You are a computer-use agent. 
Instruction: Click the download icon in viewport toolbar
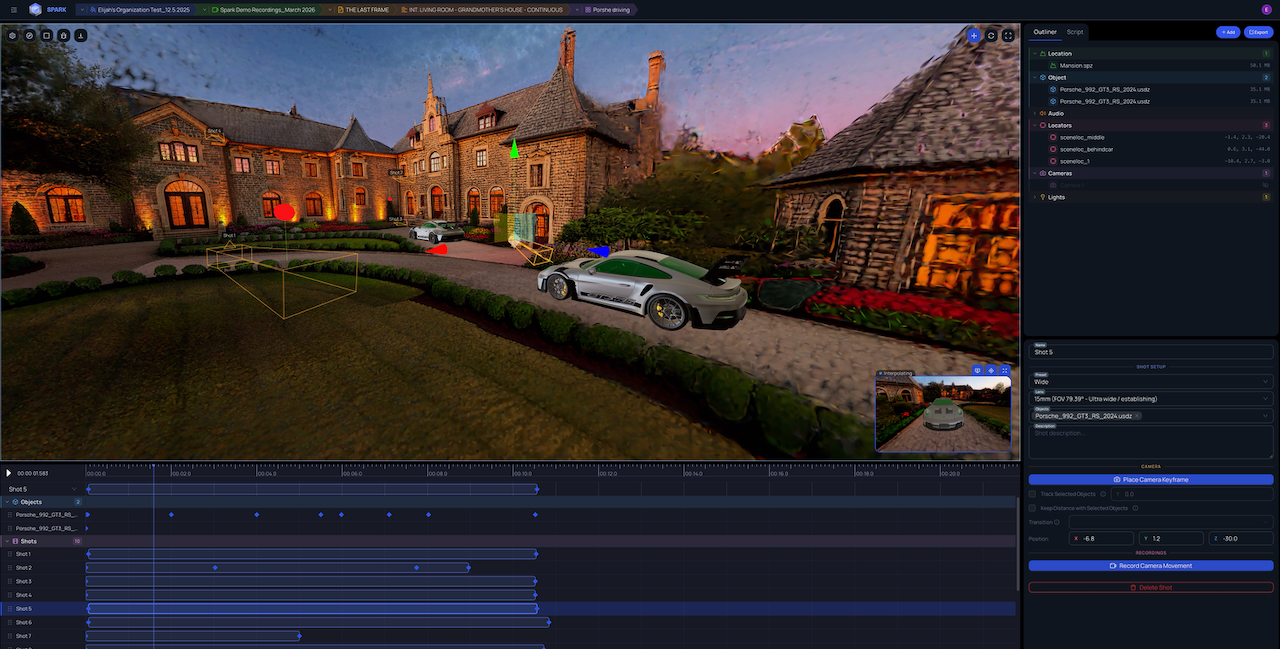[x=80, y=35]
